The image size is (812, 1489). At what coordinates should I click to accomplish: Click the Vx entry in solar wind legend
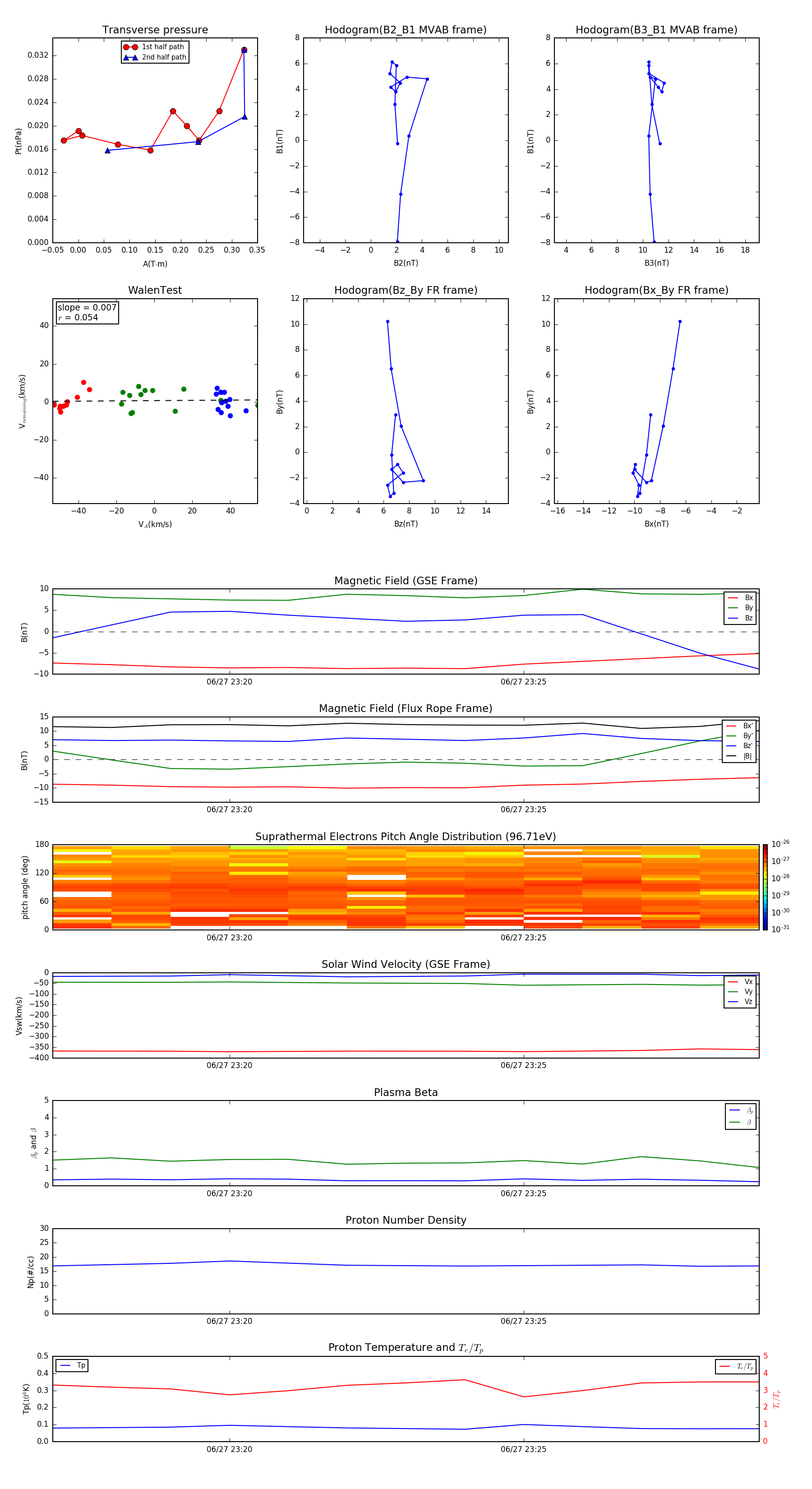[x=741, y=981]
